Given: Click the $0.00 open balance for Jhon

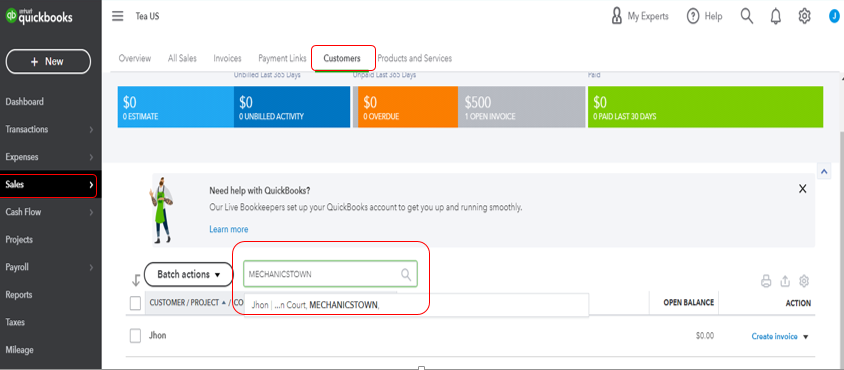Looking at the screenshot, I should 705,336.
